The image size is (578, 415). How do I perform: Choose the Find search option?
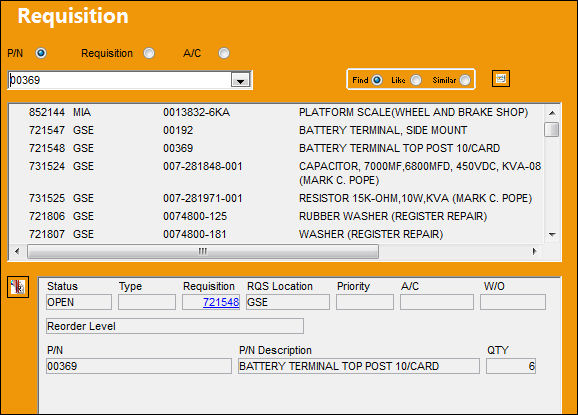click(x=377, y=80)
